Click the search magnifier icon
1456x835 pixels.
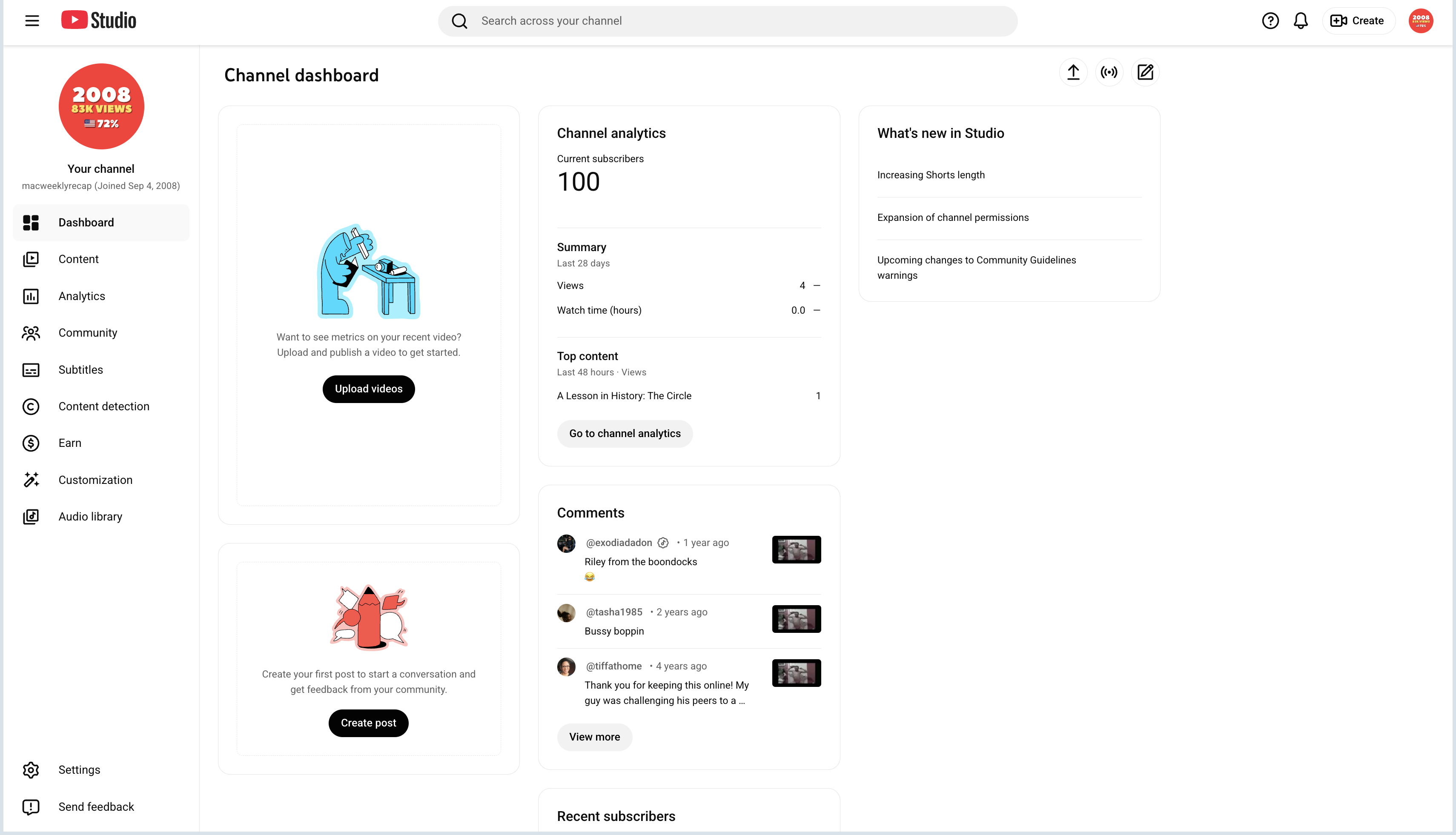459,21
